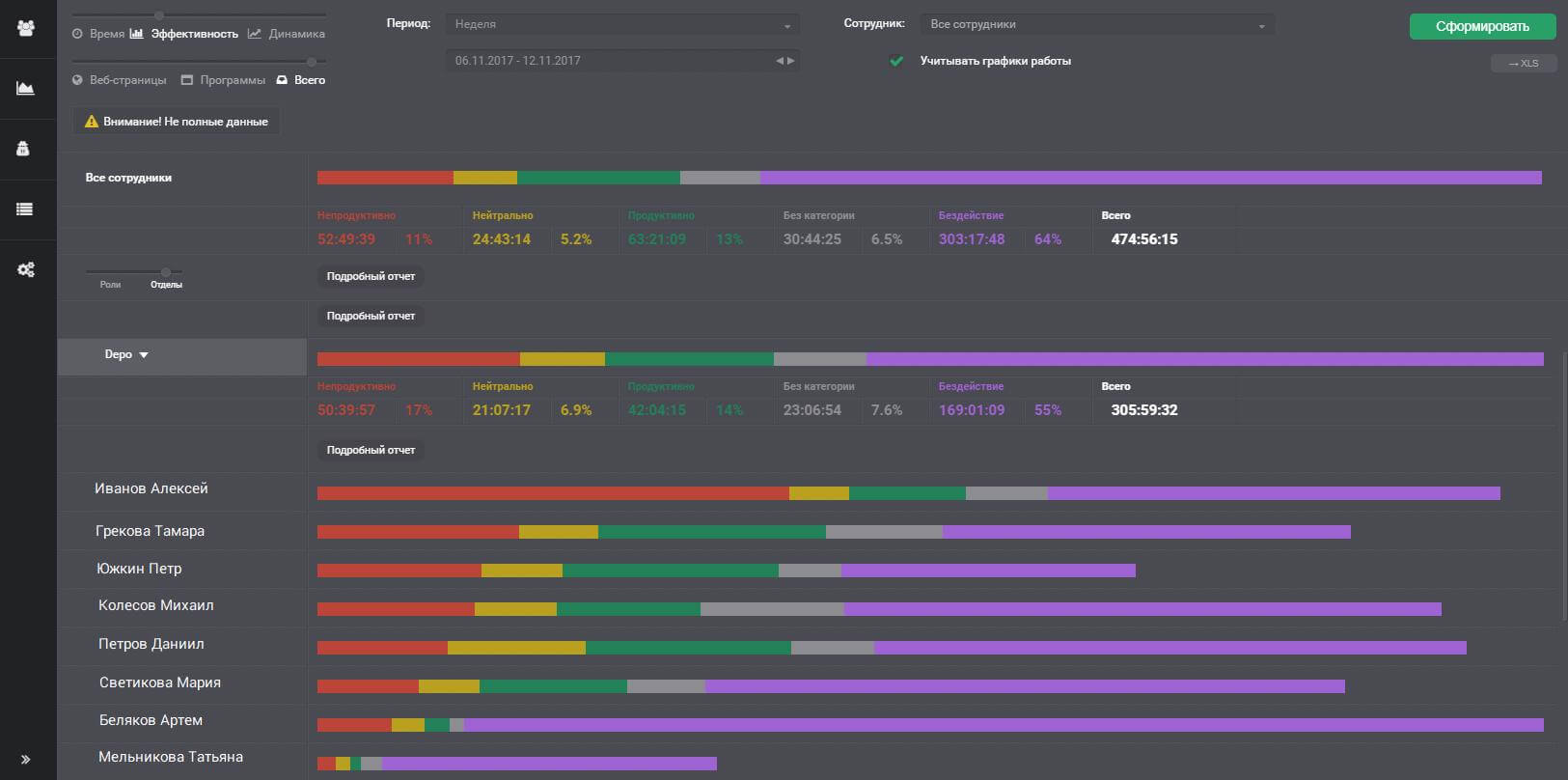Switch to the 'Динамика' view
Image resolution: width=1568 pixels, height=780 pixels.
[287, 34]
